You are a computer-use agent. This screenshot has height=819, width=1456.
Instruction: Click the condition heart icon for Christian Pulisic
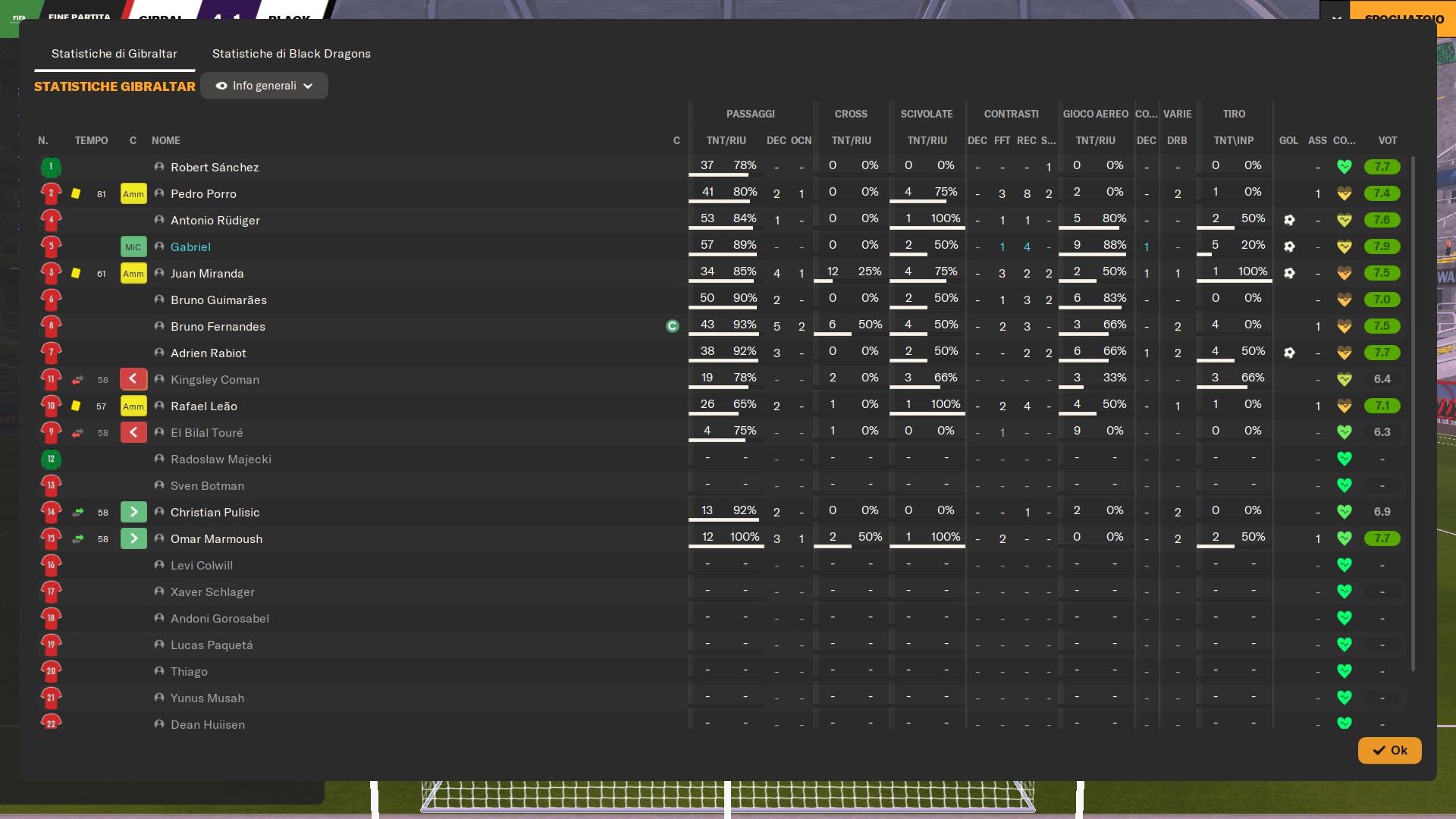pos(1344,512)
